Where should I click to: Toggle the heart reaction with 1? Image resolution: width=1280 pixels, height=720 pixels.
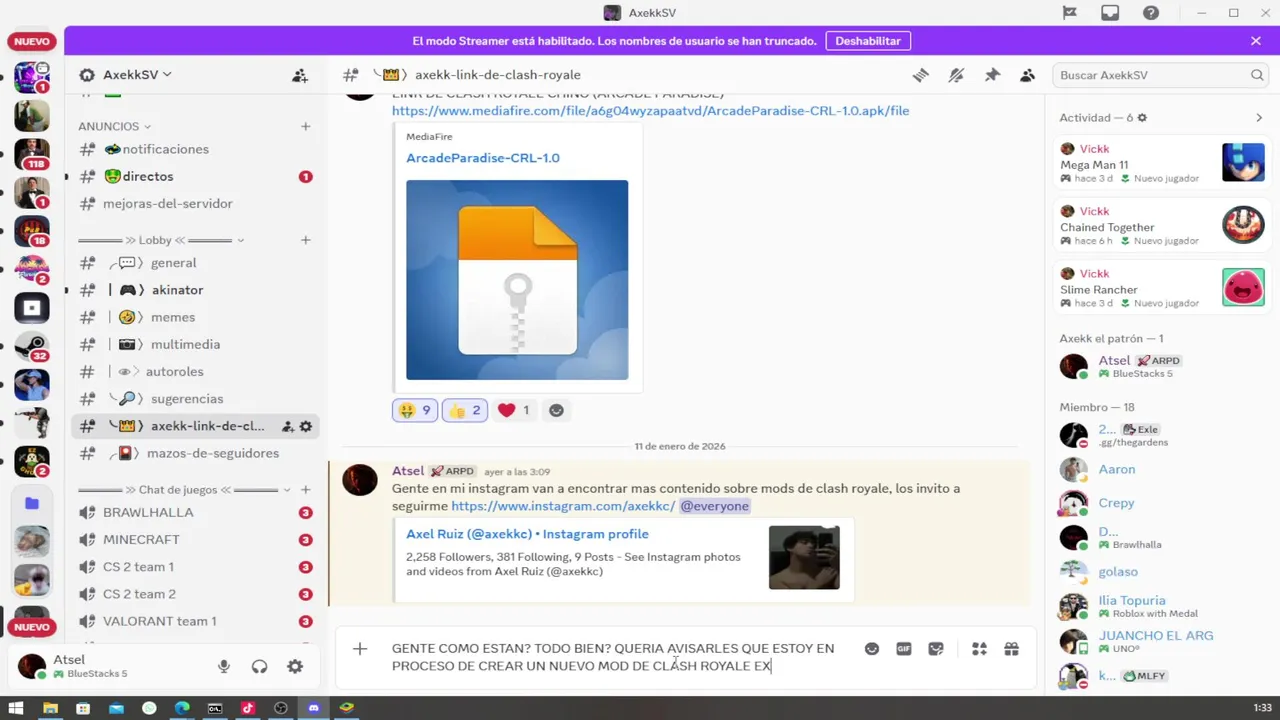coord(514,410)
